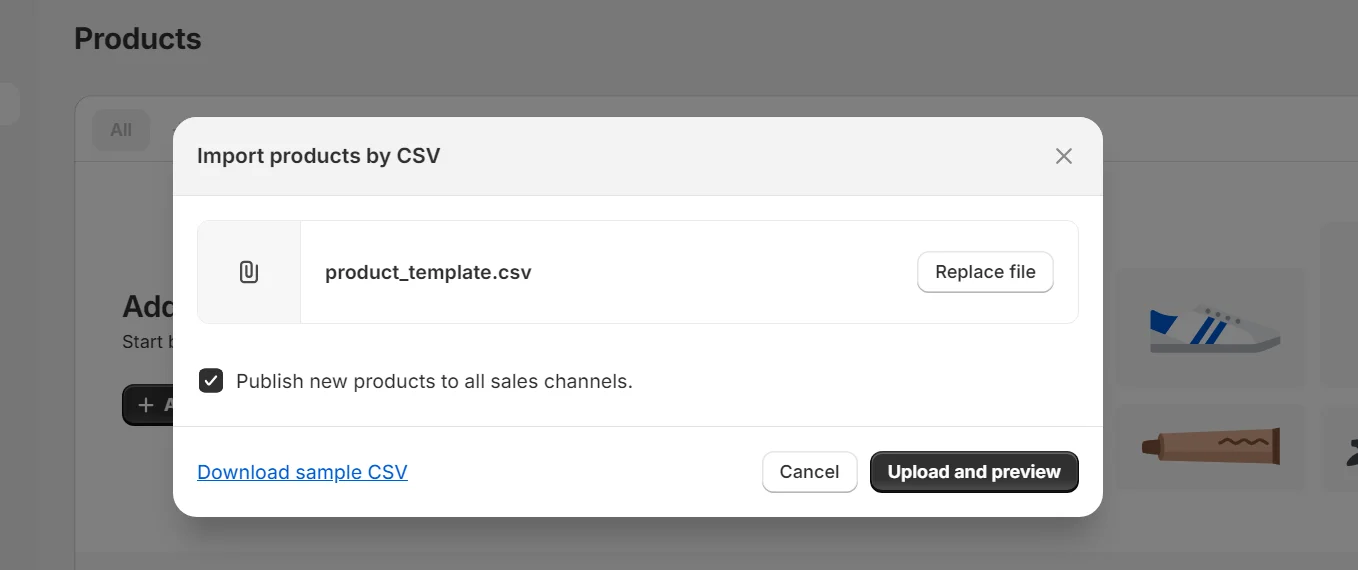1358x570 pixels.
Task: Start the import with Upload and preview
Action: (974, 472)
